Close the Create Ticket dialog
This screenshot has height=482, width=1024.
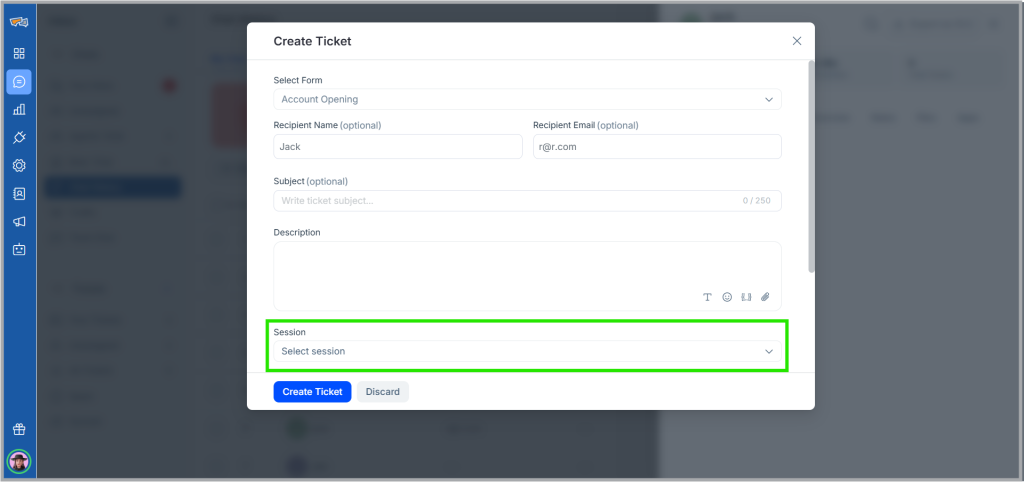(x=797, y=40)
